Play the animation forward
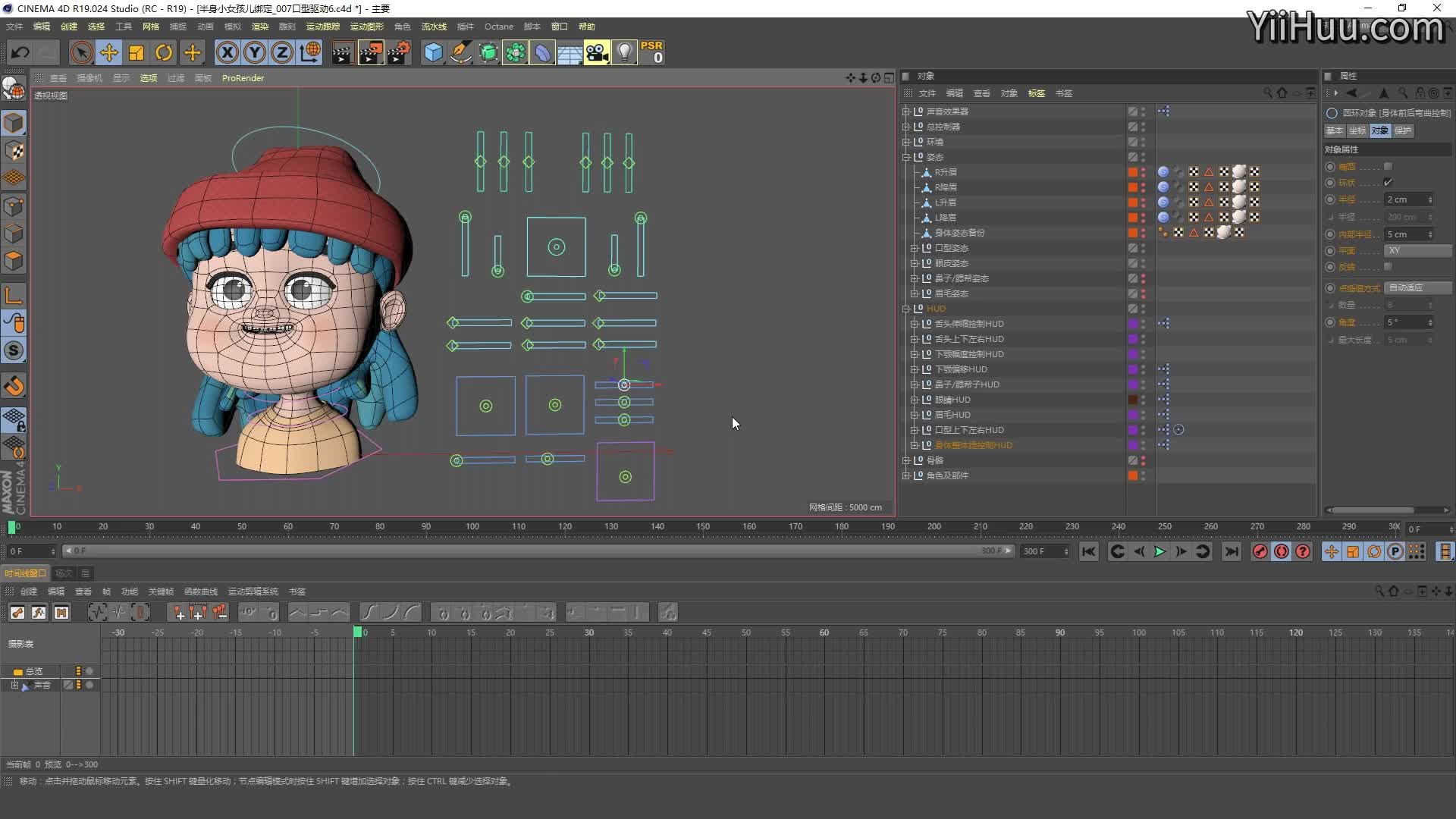1456x819 pixels. point(1159,551)
